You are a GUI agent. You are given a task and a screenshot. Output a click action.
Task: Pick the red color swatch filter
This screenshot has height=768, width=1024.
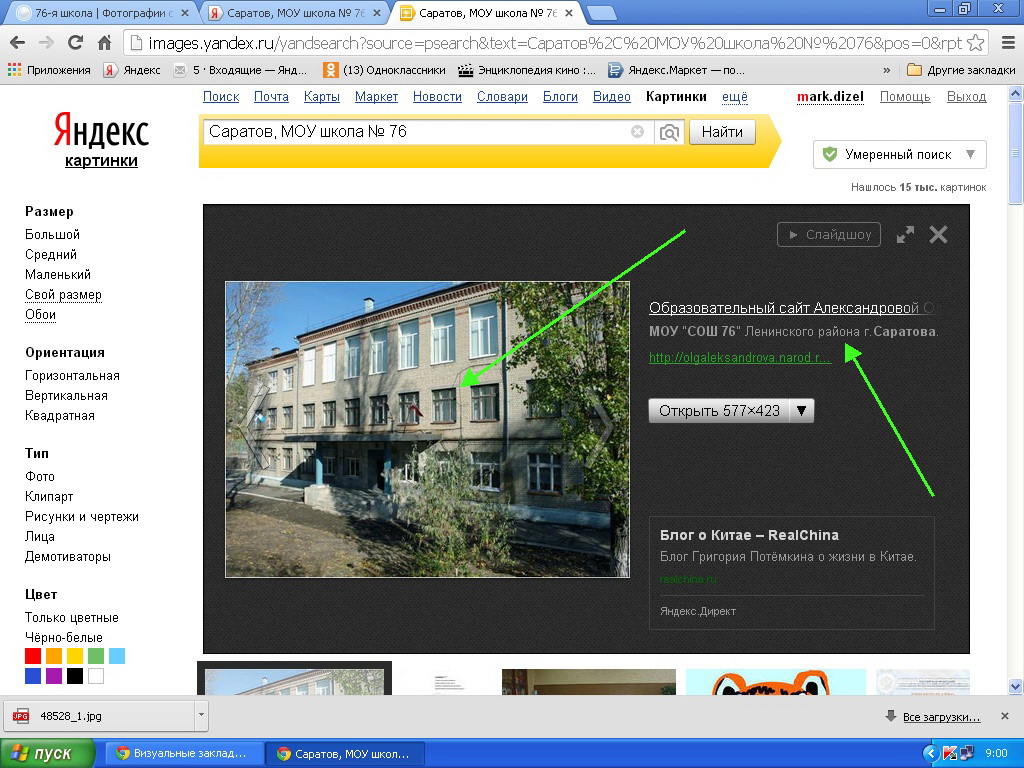pyautogui.click(x=33, y=656)
